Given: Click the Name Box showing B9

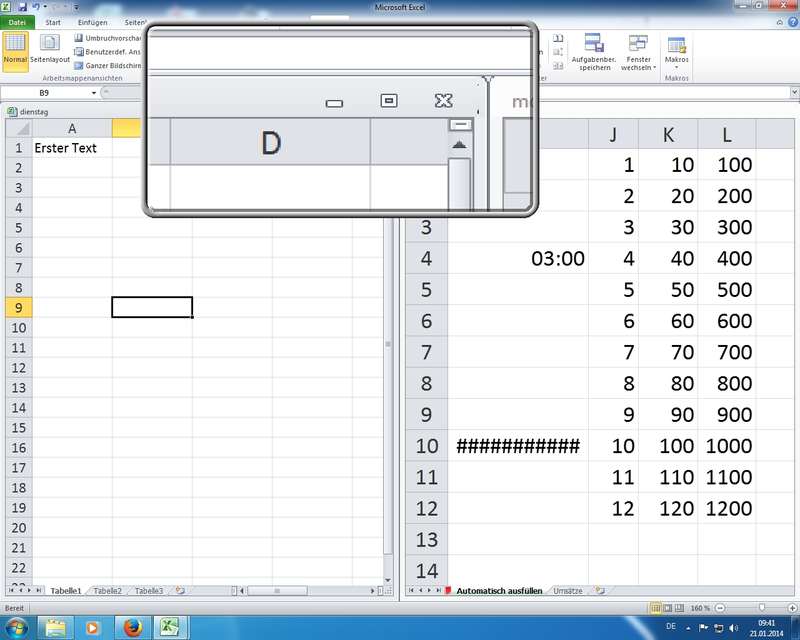Looking at the screenshot, I should point(44,93).
